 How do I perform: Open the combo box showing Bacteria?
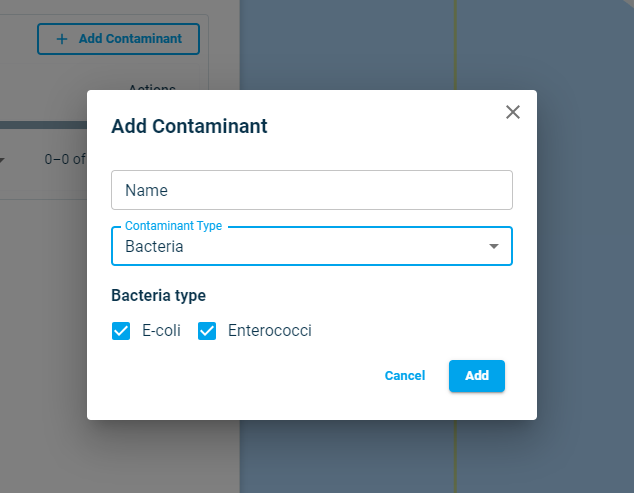tap(300, 246)
